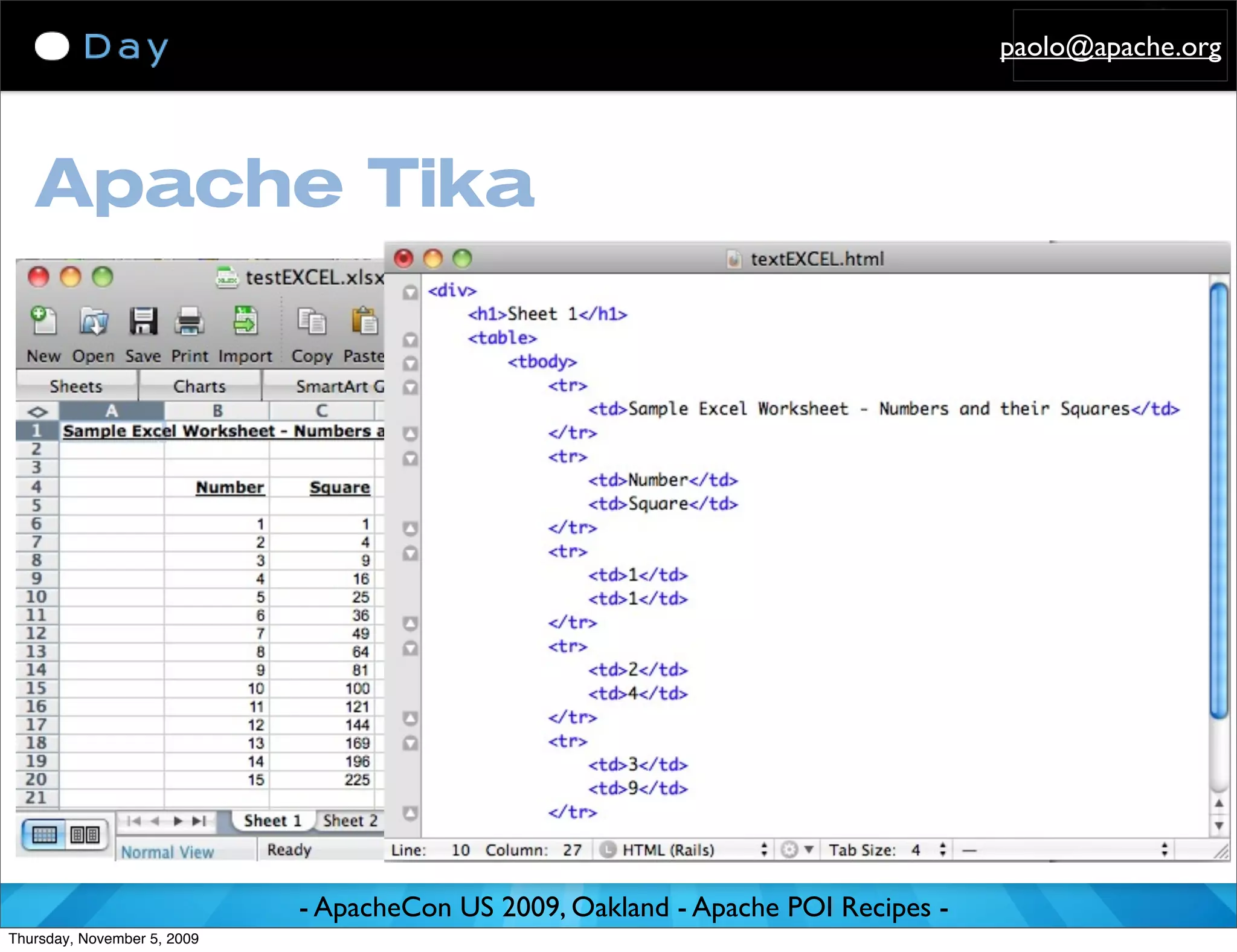The image size is (1237, 952).
Task: Click the editor vertical scrollbar thumb
Action: [1219, 501]
